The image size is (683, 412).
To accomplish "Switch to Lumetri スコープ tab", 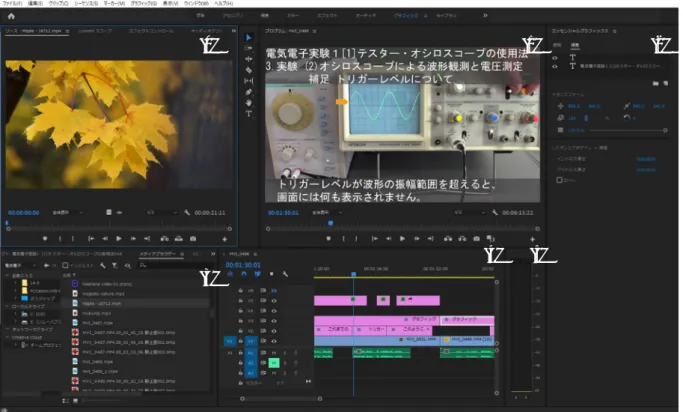I will tap(95, 31).
